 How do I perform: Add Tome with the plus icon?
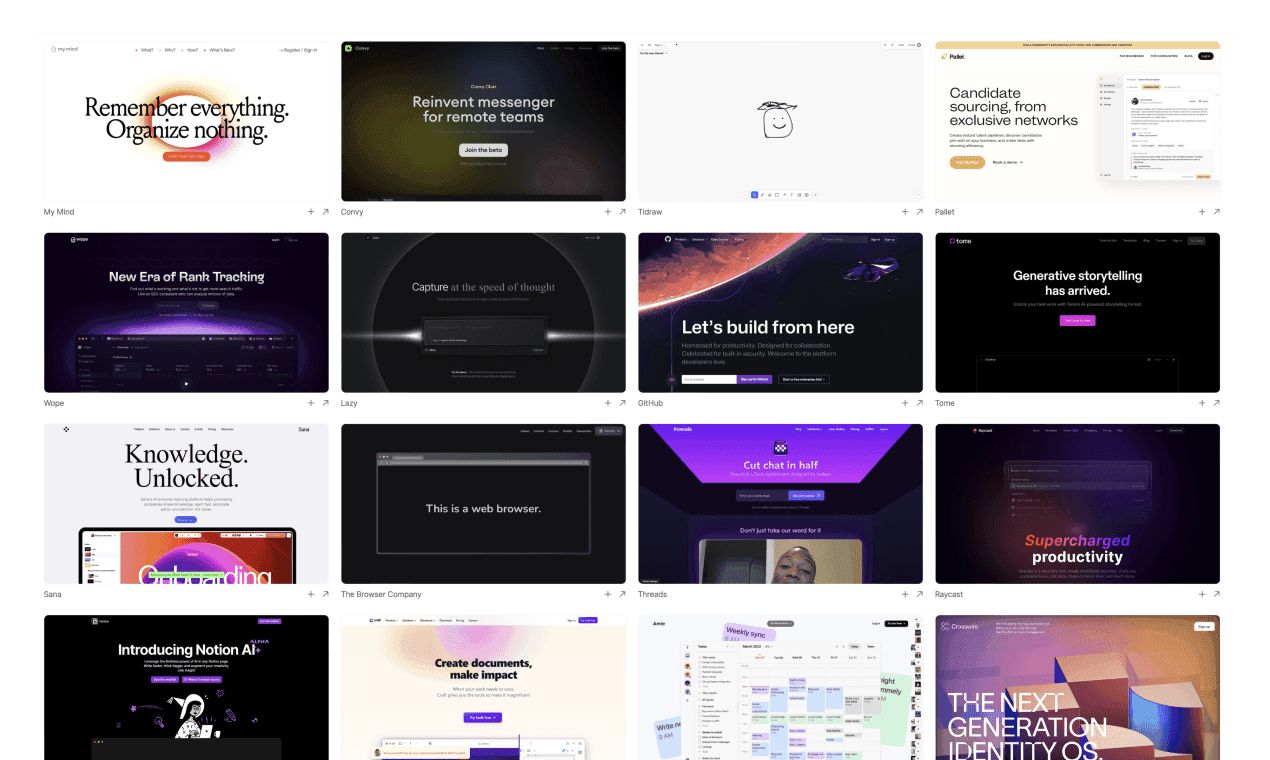pyautogui.click(x=1202, y=403)
